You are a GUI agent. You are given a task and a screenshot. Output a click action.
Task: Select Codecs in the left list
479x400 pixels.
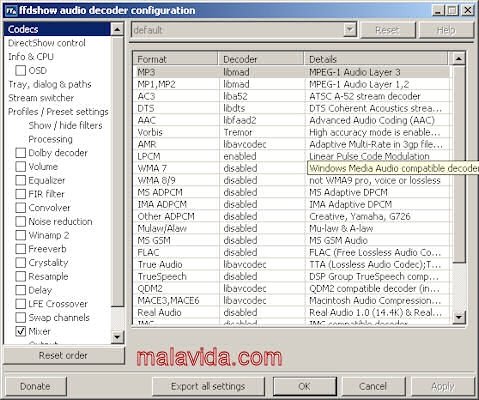(57, 29)
